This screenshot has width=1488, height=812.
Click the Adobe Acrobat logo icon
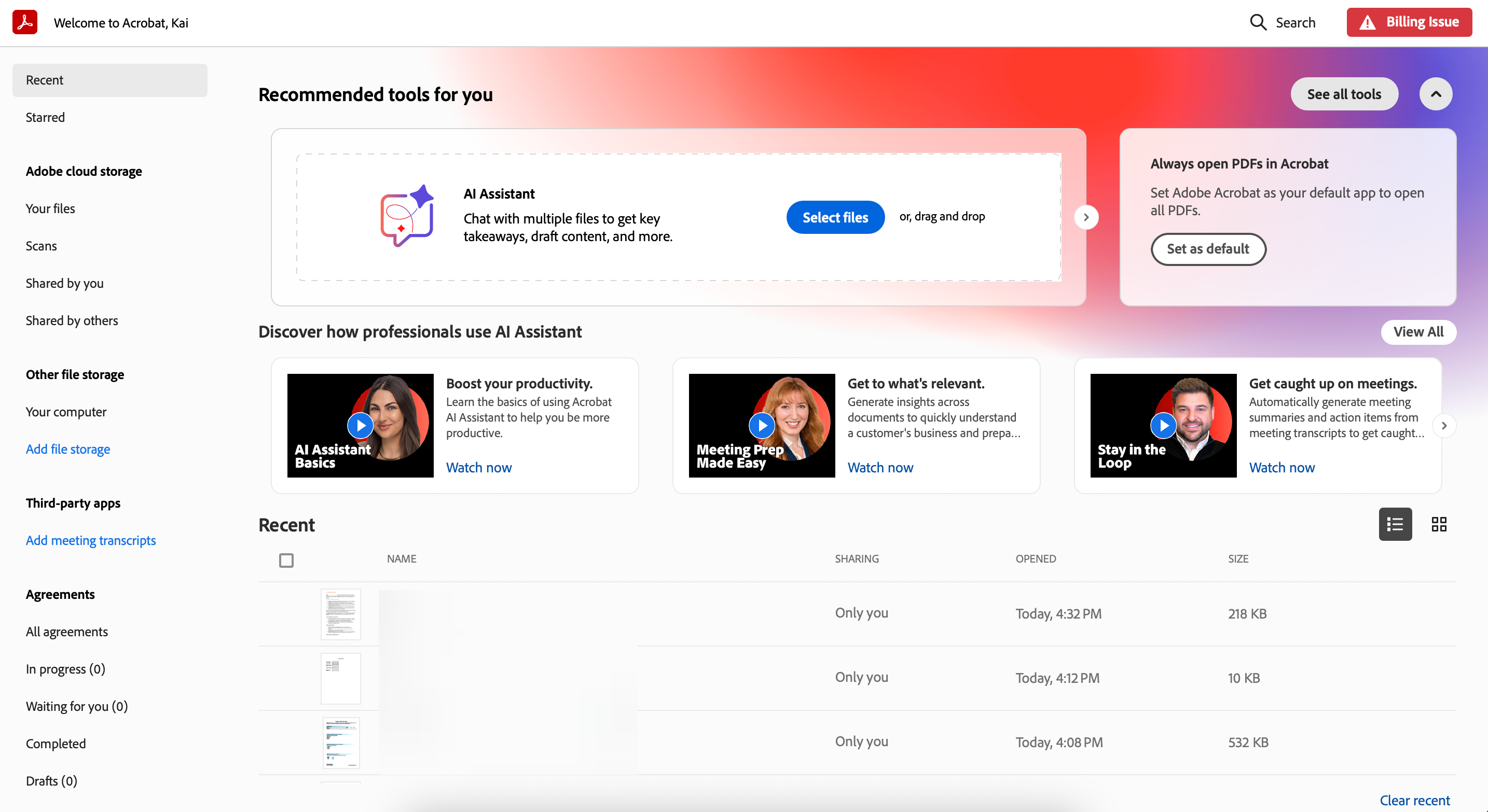25,22
